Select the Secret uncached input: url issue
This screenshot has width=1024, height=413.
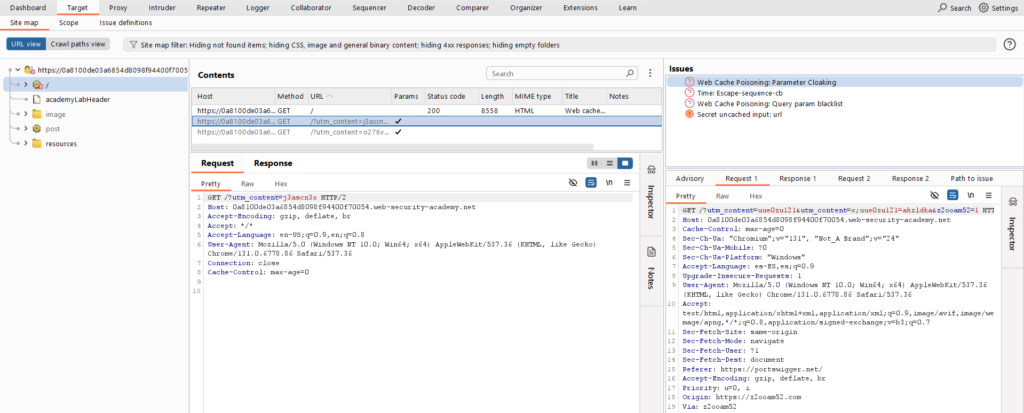point(741,114)
